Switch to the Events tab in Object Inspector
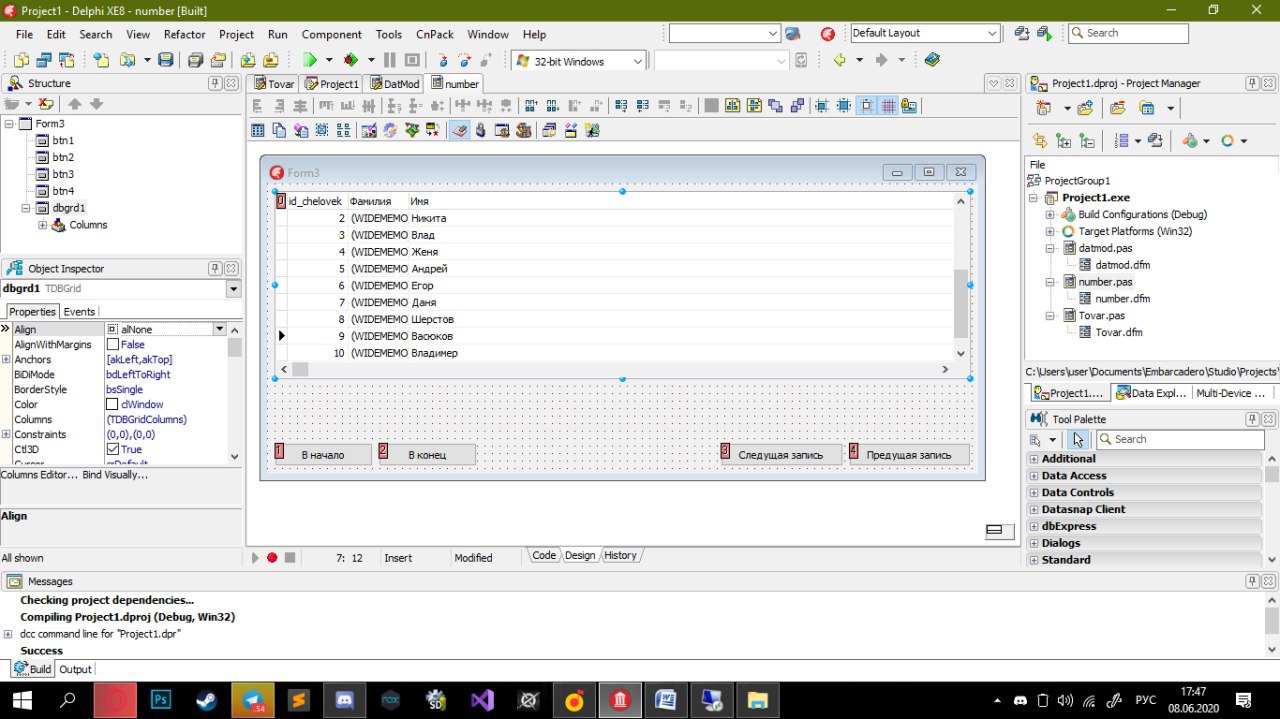 tap(79, 312)
